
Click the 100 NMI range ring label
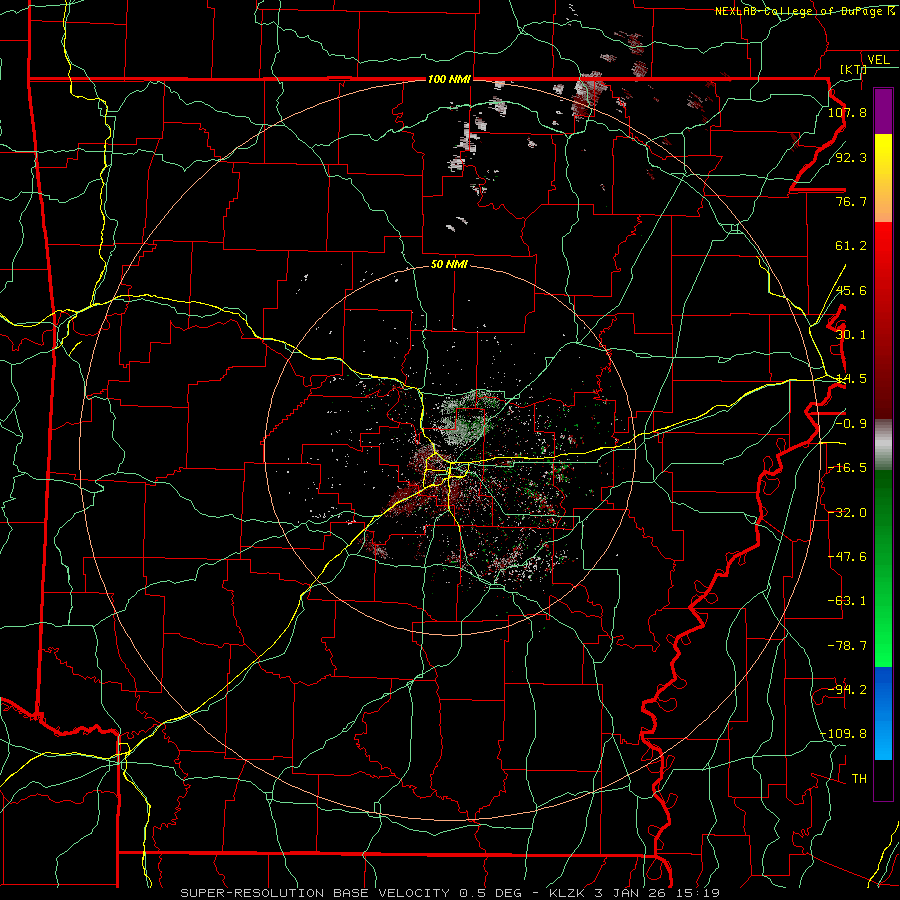pos(449,79)
